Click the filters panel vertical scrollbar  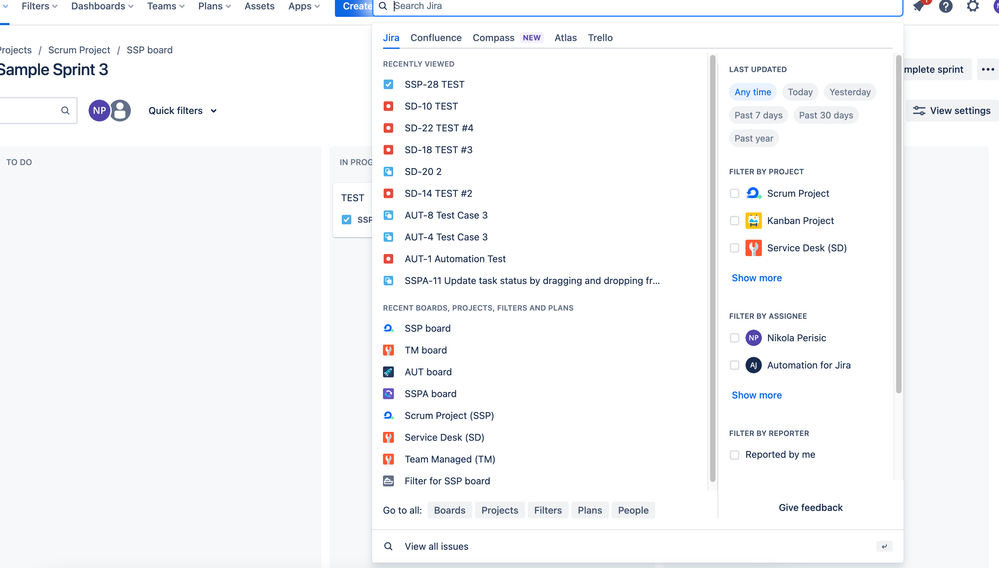tap(898, 224)
